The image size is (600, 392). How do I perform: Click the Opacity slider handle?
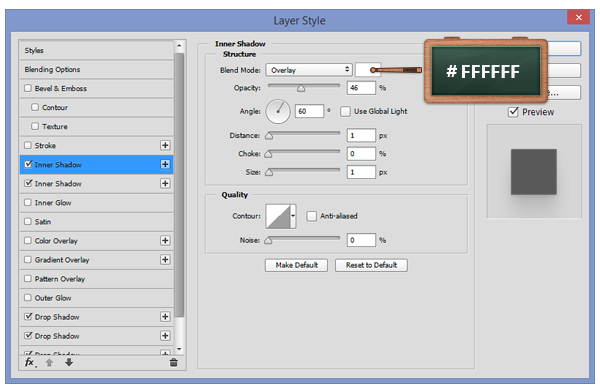click(301, 89)
